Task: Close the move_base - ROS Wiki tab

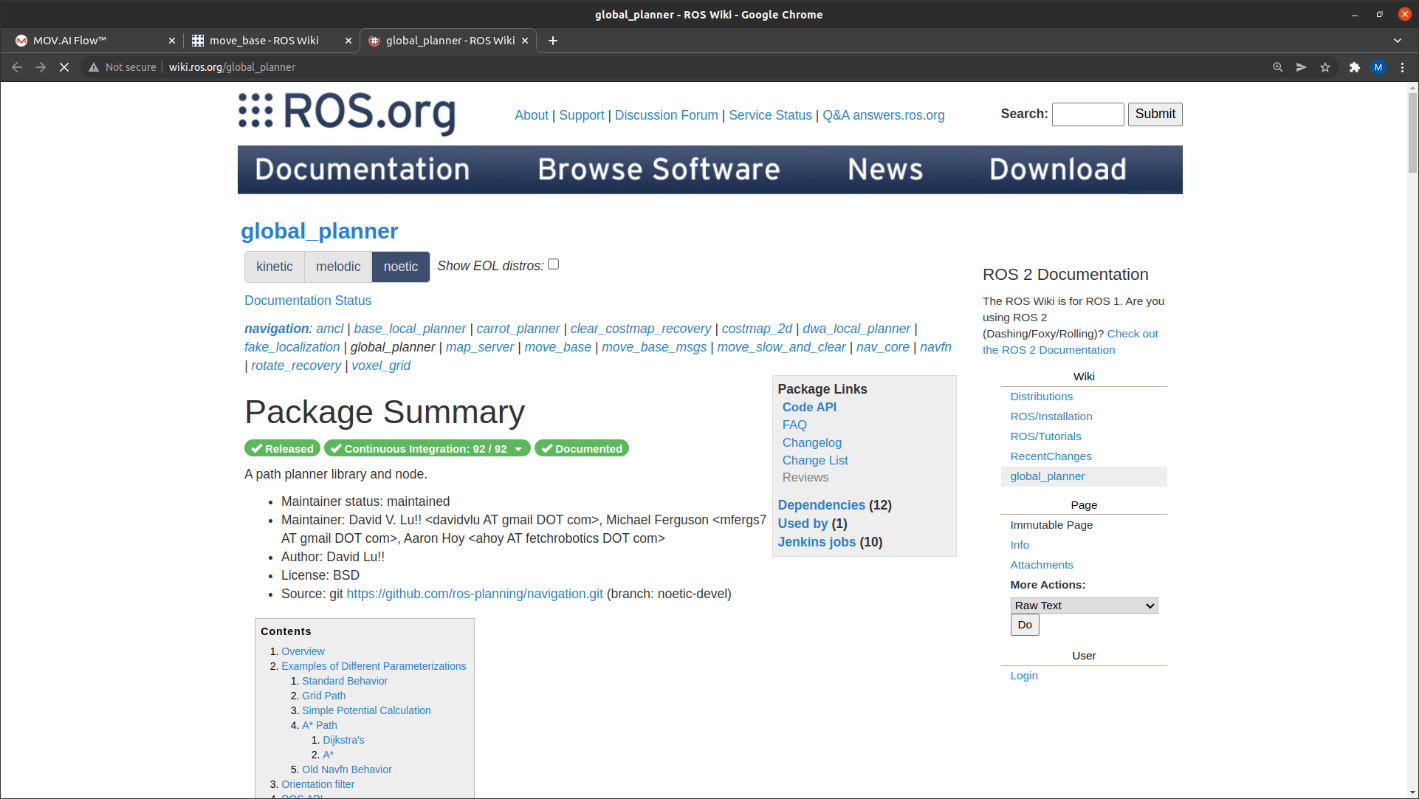Action: [x=349, y=40]
